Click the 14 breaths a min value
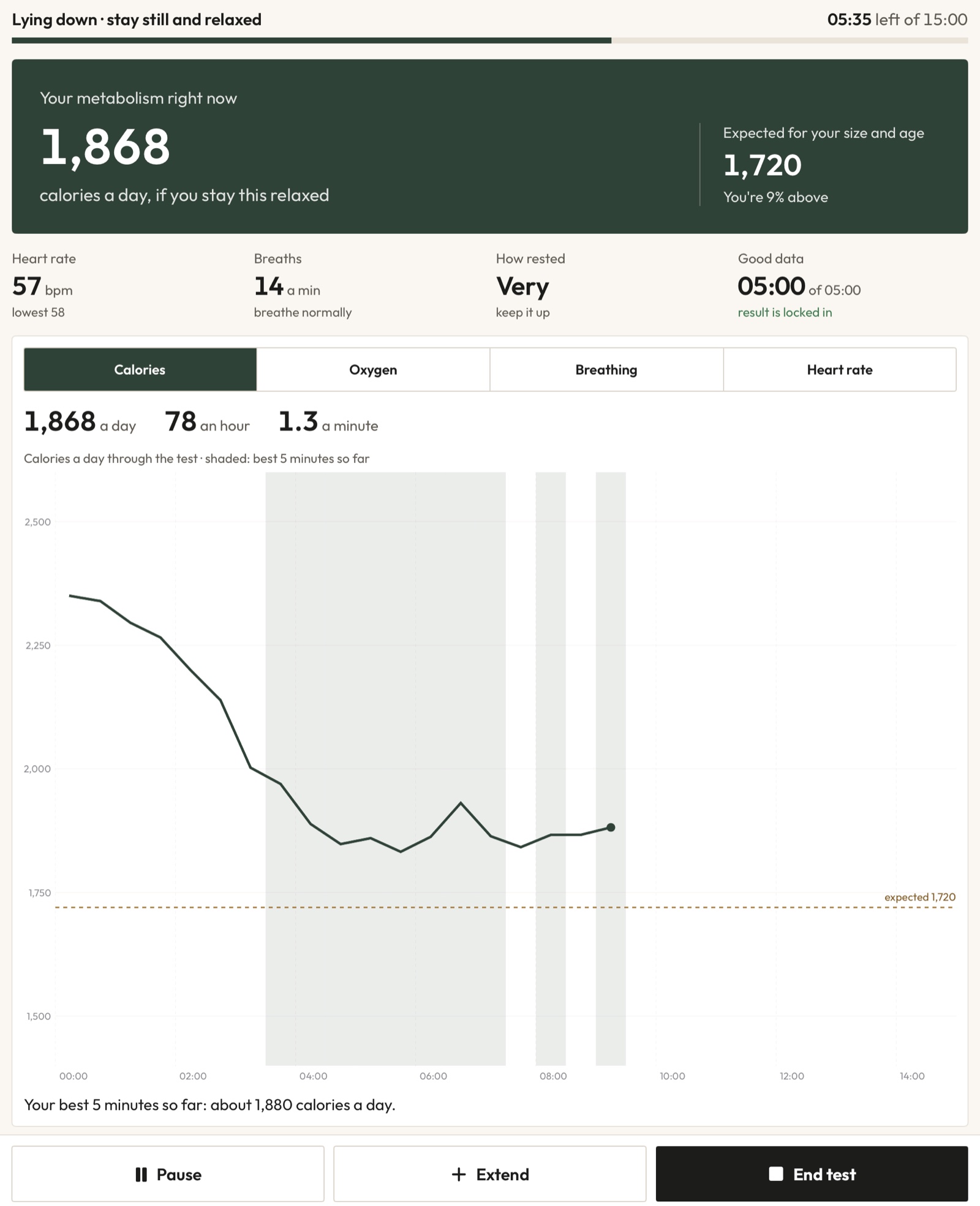Image resolution: width=980 pixels, height=1206 pixels. [x=287, y=287]
